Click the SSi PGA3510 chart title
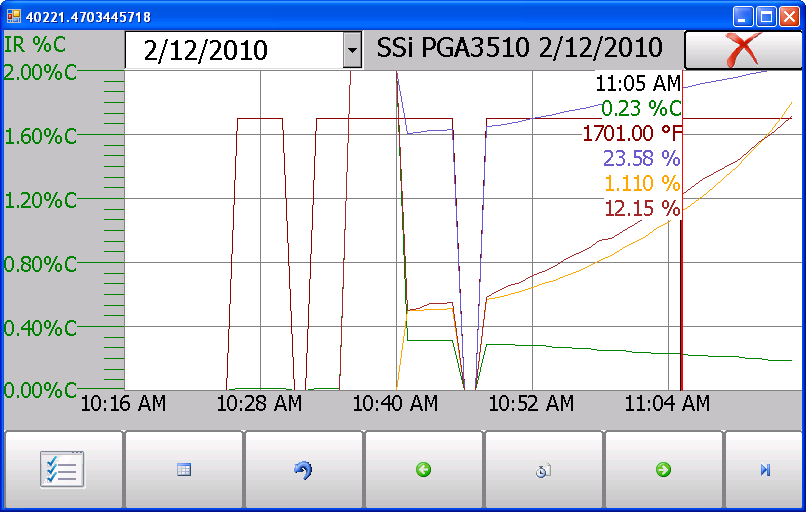Screen dimensions: 806x512 click(519, 48)
